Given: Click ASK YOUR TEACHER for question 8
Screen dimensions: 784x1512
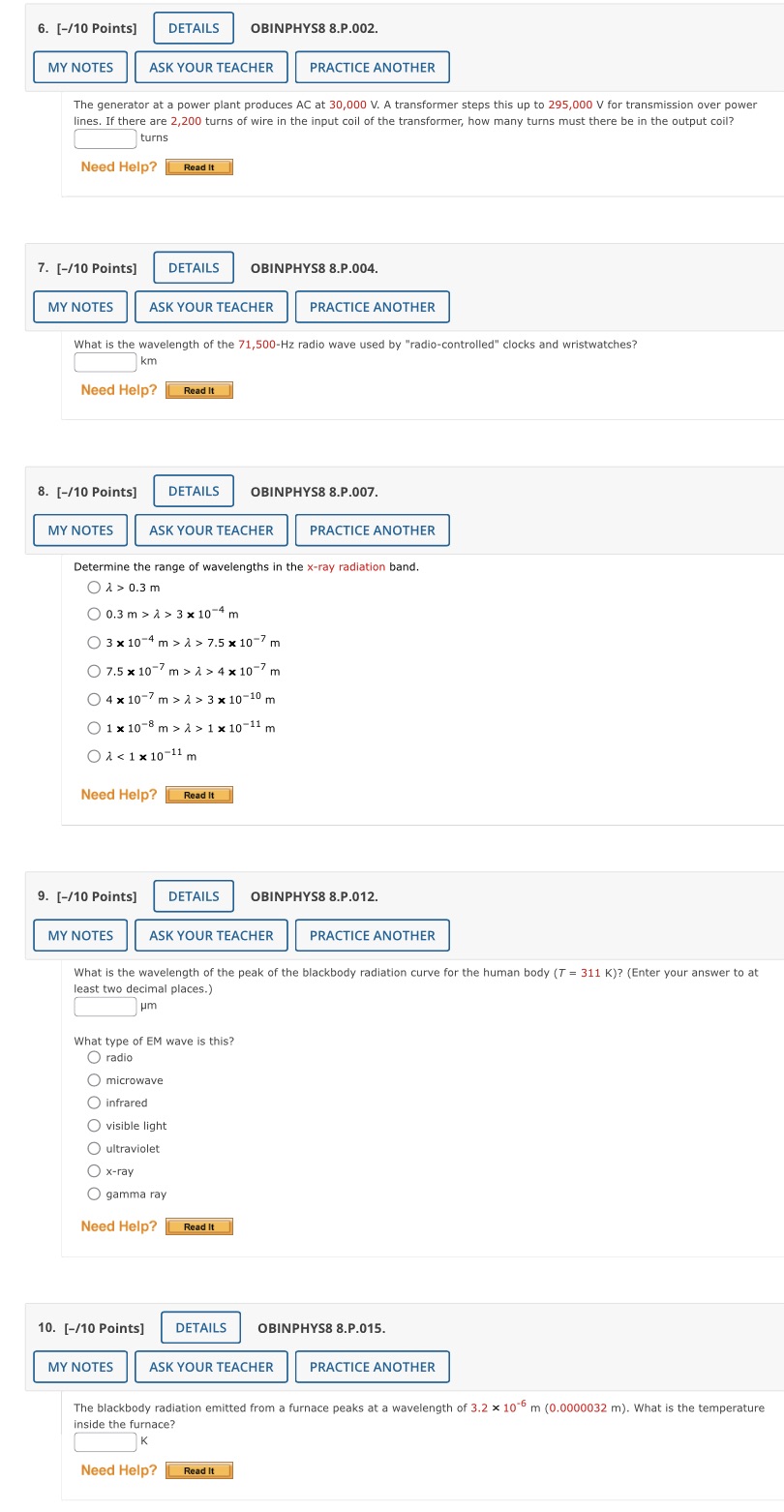Looking at the screenshot, I should (x=211, y=529).
